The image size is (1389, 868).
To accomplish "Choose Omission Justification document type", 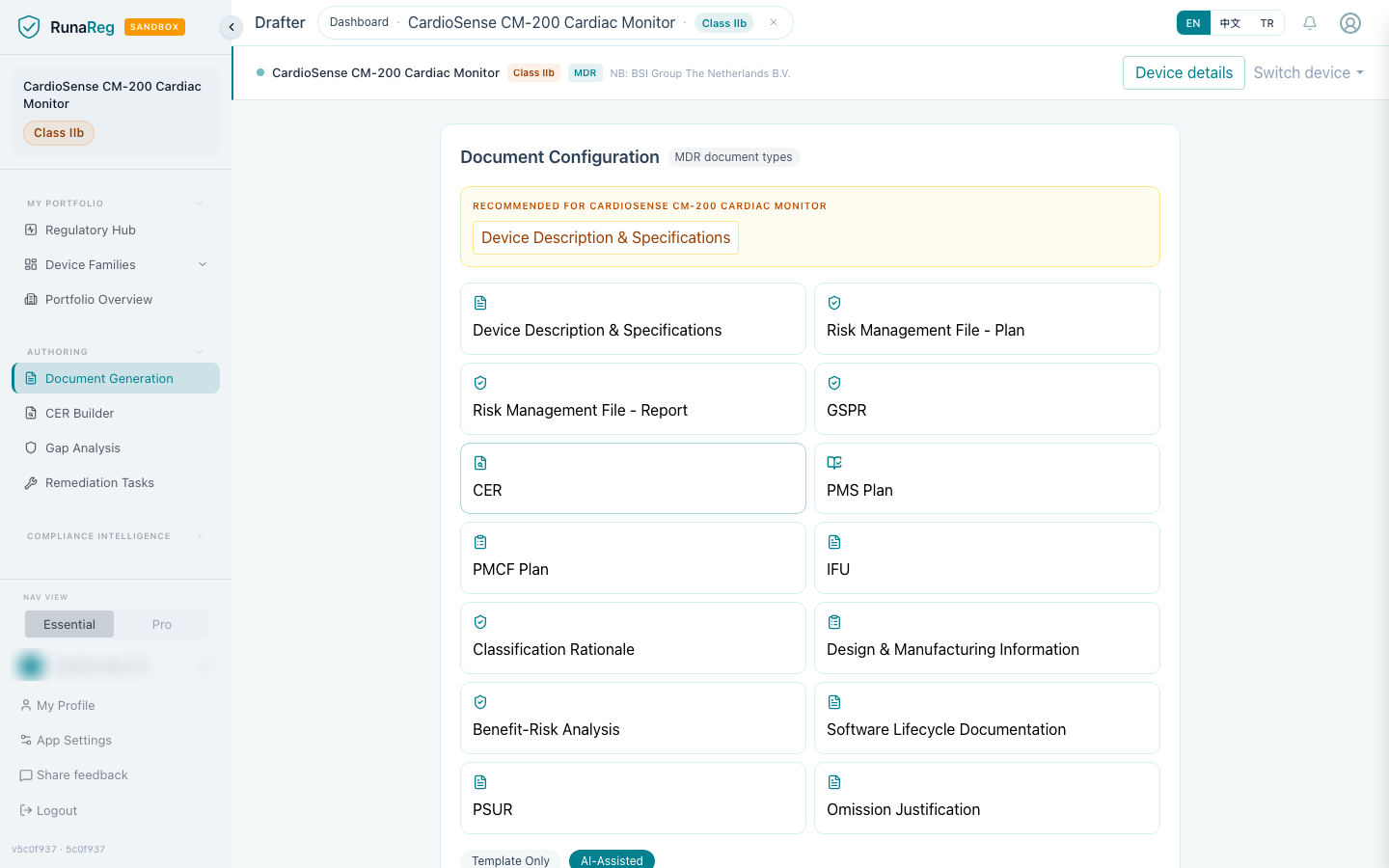I will (x=987, y=798).
